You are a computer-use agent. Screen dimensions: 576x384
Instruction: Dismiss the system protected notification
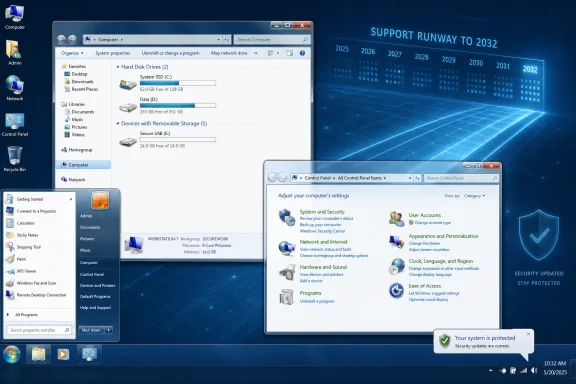528,334
